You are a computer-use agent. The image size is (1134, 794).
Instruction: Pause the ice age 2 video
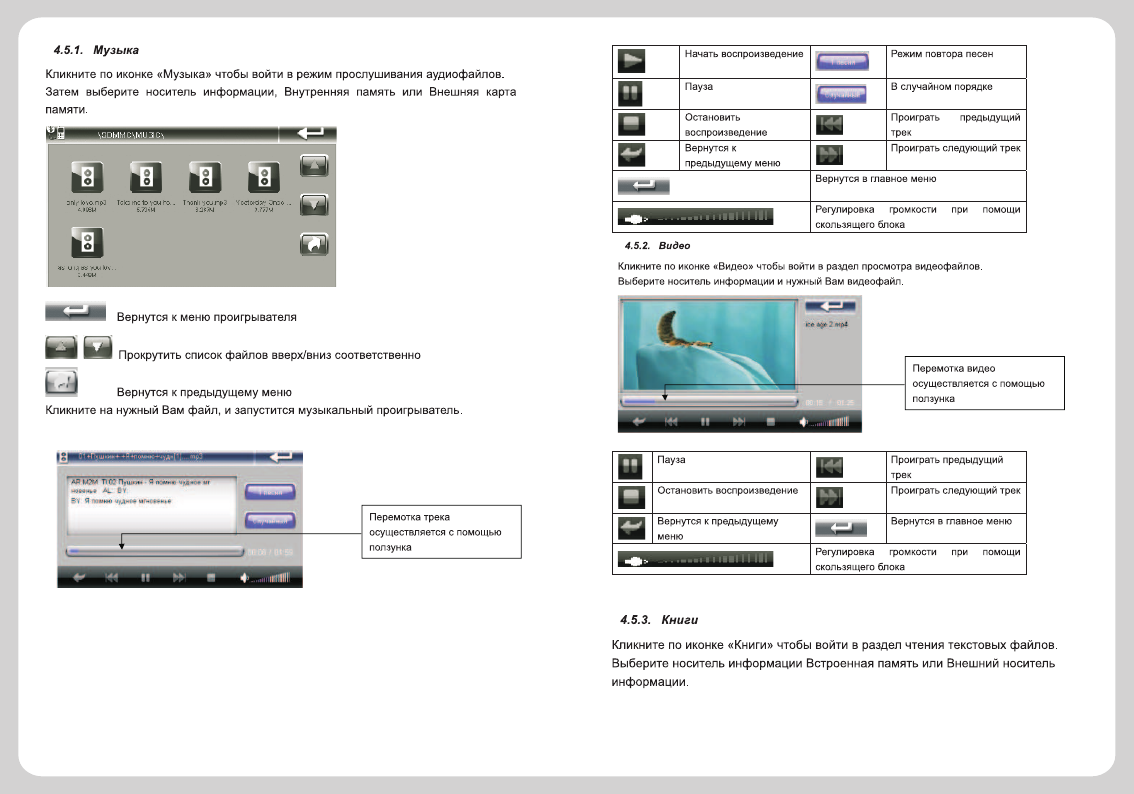pyautogui.click(x=705, y=422)
